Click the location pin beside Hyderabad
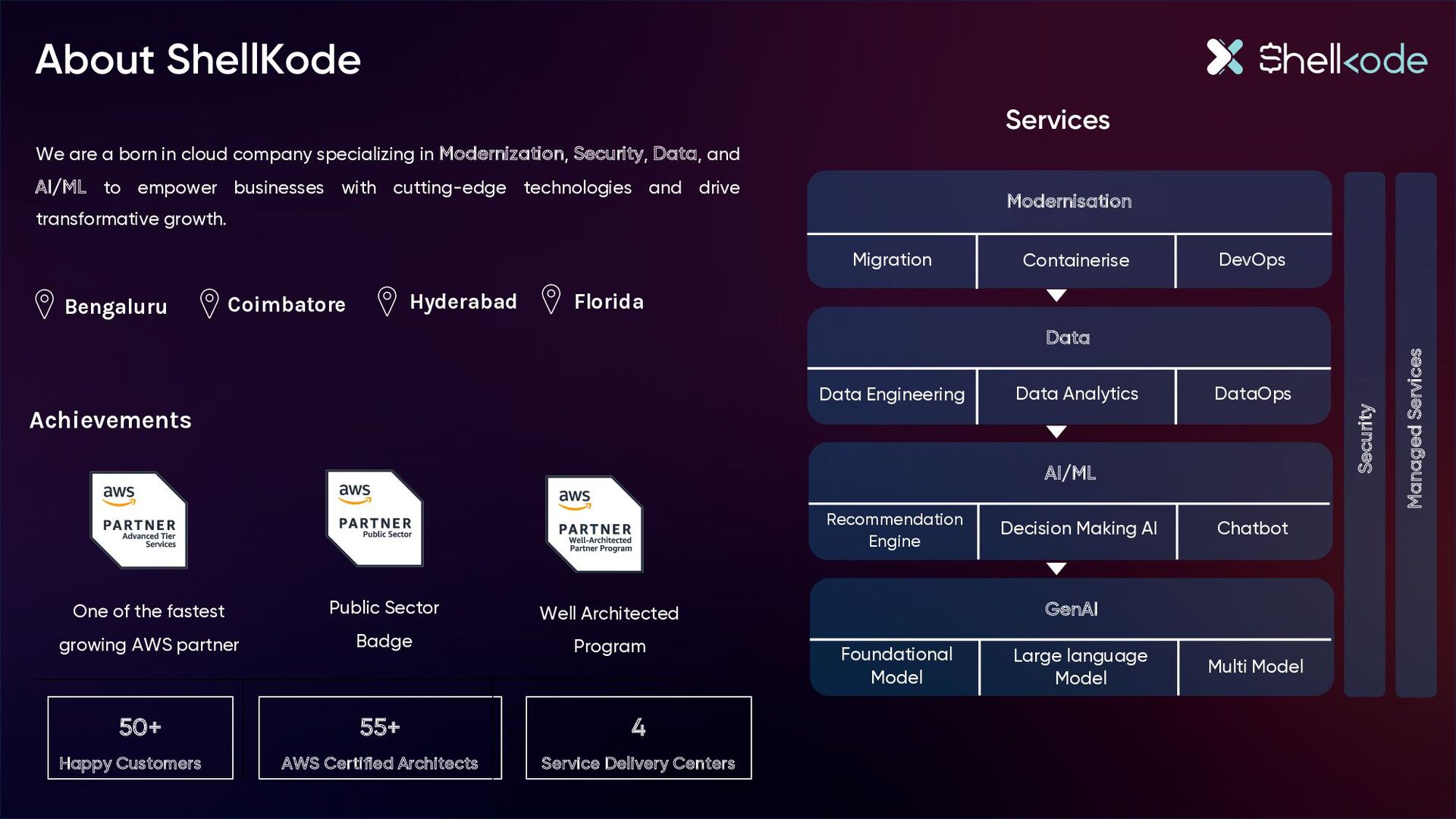This screenshot has height=819, width=1456. point(387,301)
